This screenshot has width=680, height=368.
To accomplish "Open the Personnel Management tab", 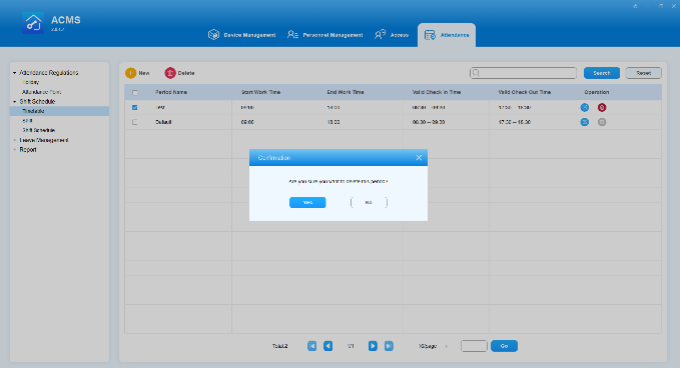I will (325, 35).
